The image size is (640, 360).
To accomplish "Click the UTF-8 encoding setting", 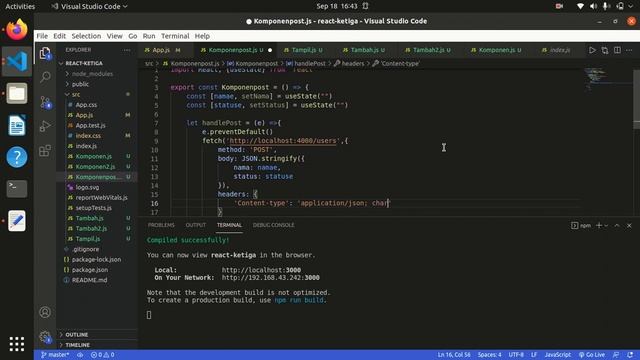I will tap(516, 355).
